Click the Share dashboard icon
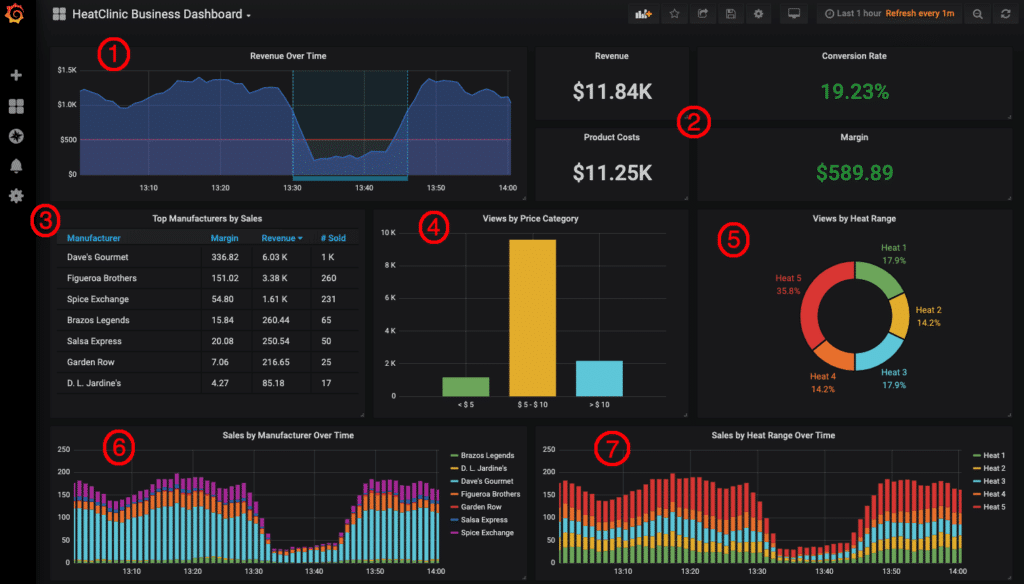1024x584 pixels. click(x=703, y=14)
